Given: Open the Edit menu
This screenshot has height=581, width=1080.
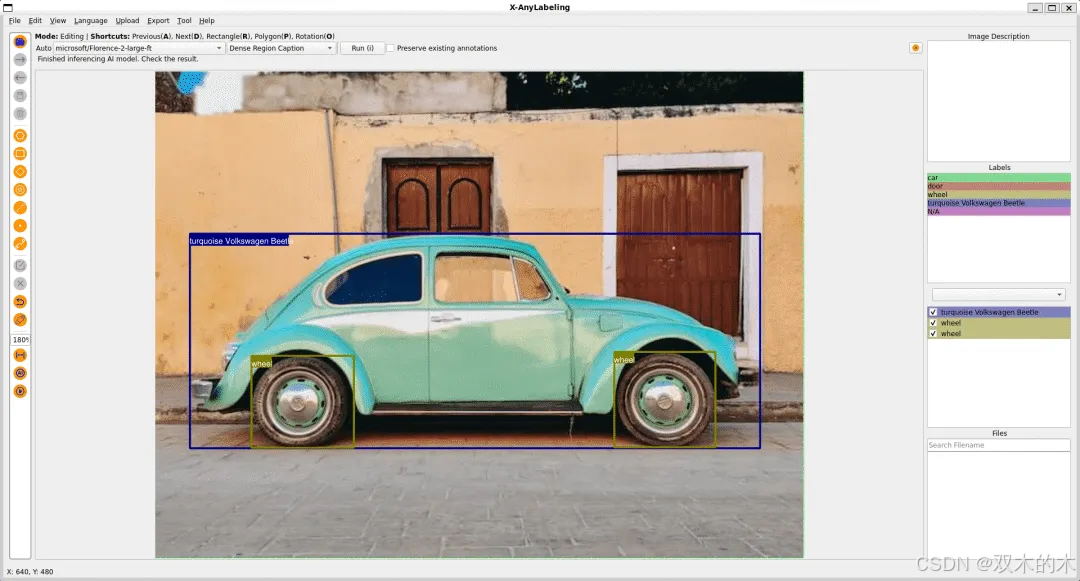Looking at the screenshot, I should [35, 21].
